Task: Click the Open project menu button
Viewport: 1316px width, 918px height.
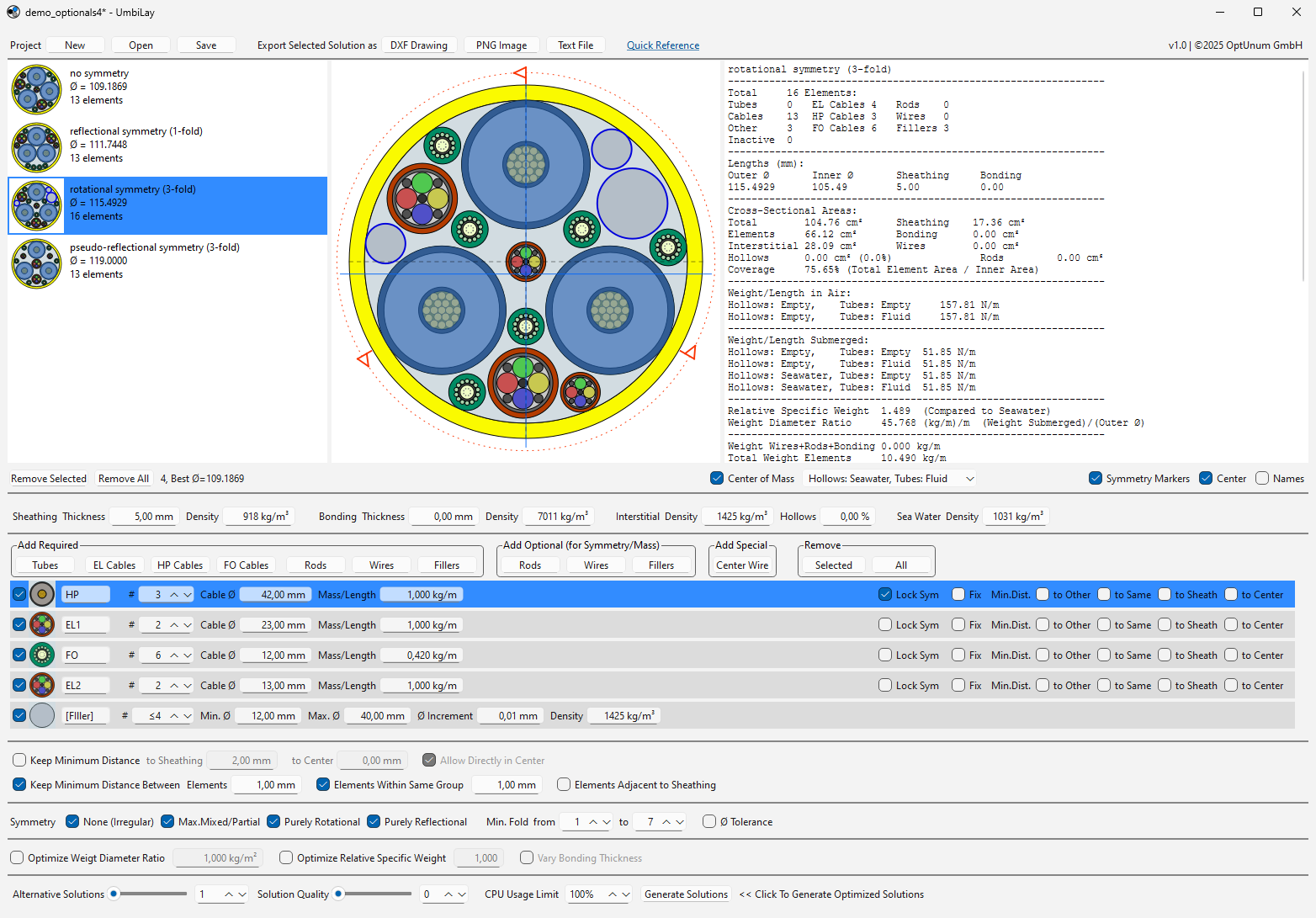Action: (x=141, y=45)
